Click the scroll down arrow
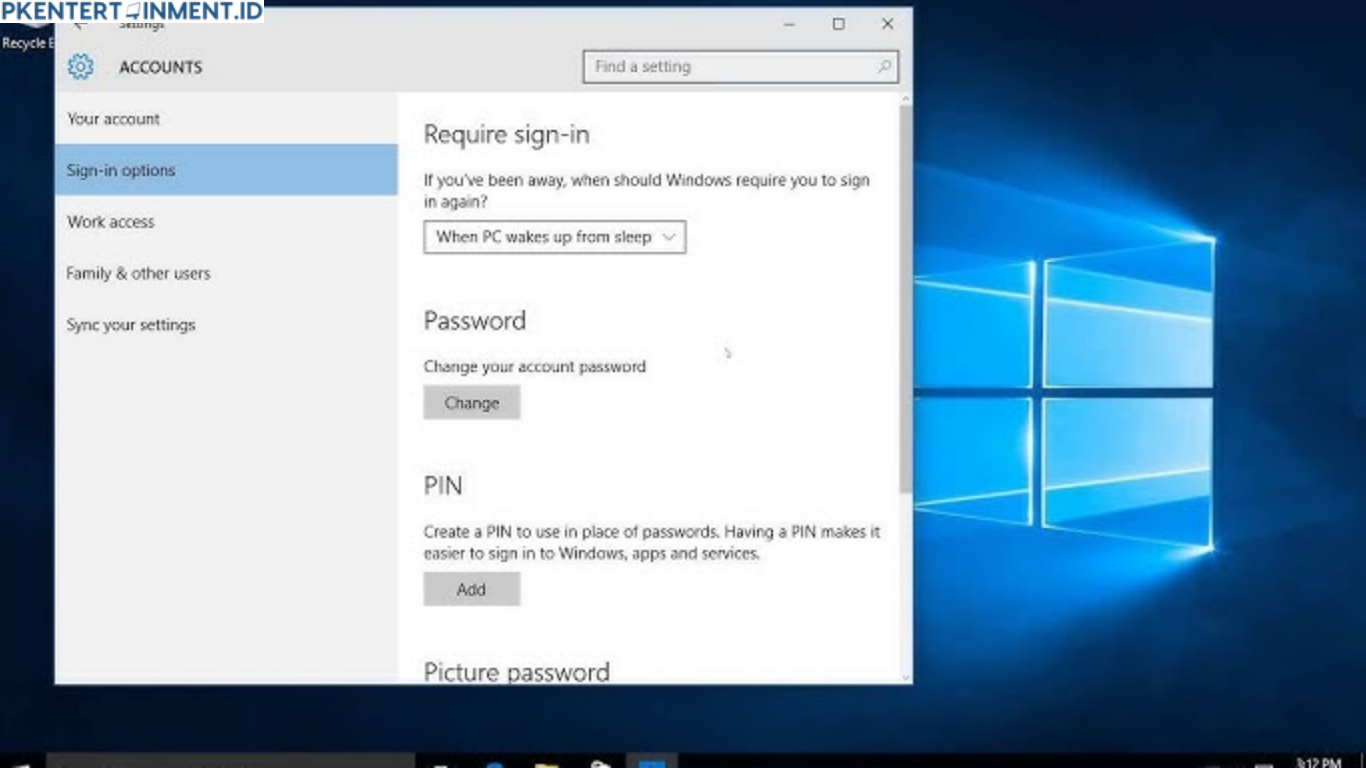1366x768 pixels. pyautogui.click(x=906, y=677)
